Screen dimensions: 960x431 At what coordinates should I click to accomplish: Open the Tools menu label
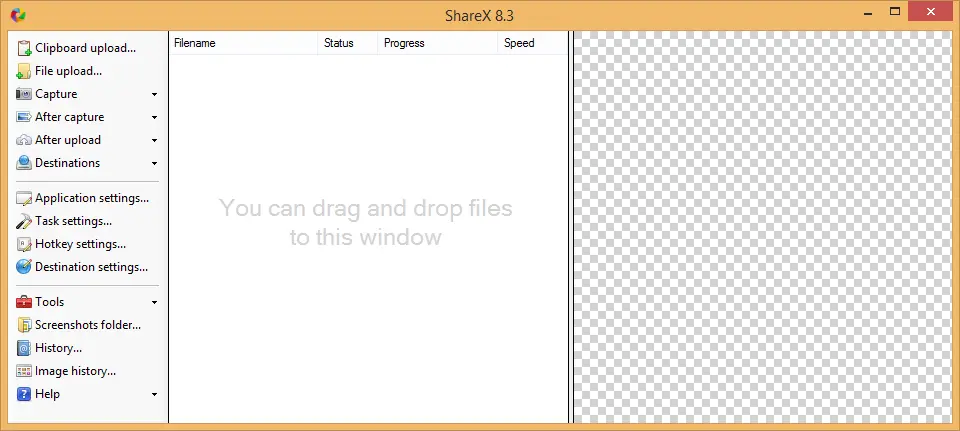click(50, 302)
